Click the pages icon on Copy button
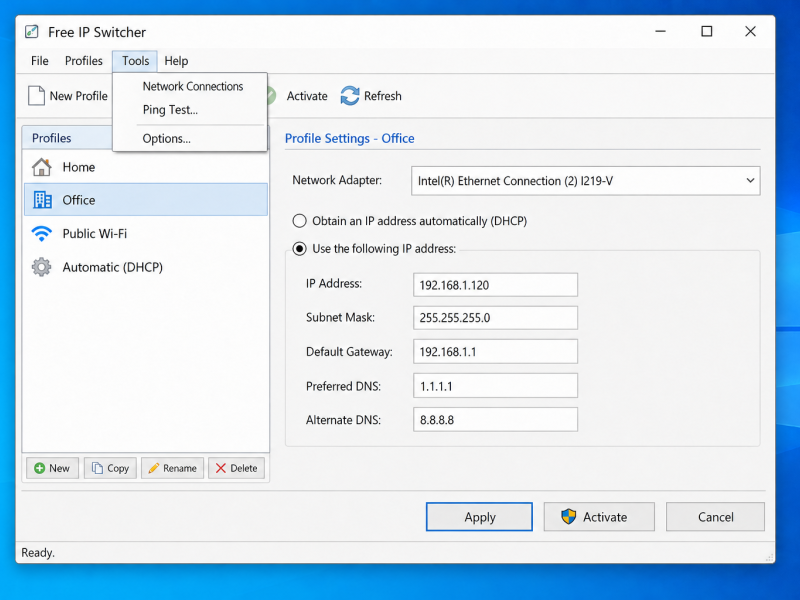Image resolution: width=800 pixels, height=600 pixels. coord(97,468)
